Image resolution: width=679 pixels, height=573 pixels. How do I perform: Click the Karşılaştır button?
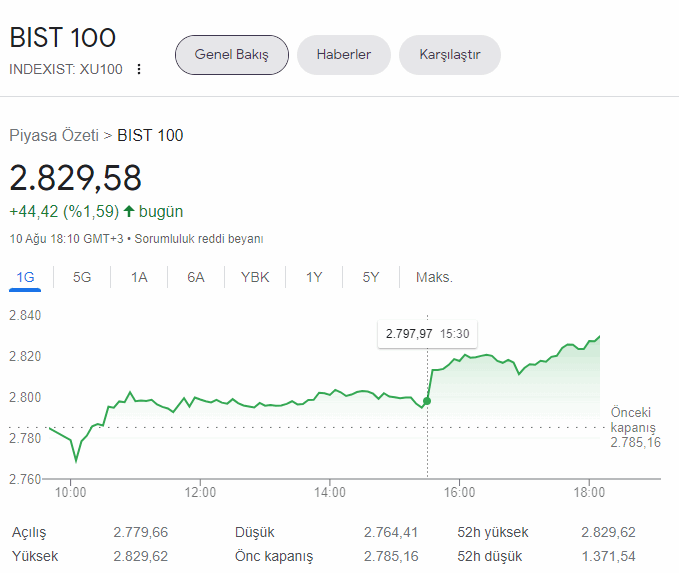point(449,55)
